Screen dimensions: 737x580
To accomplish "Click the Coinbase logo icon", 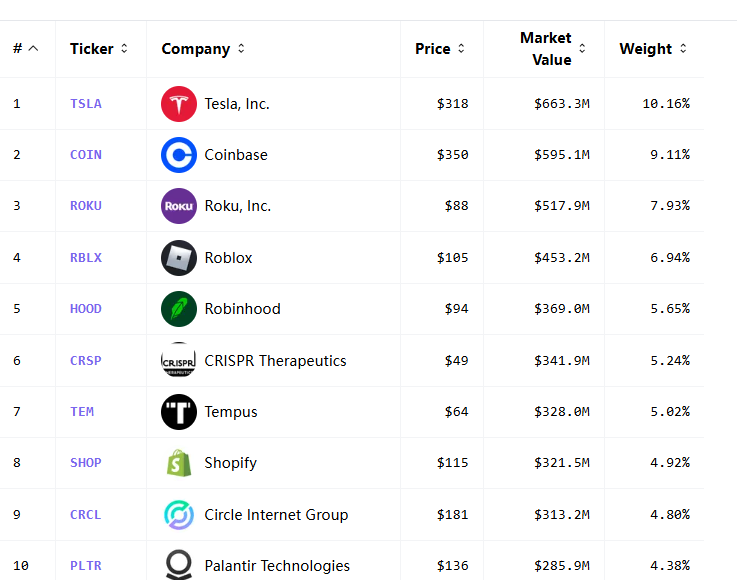I will 179,155.
